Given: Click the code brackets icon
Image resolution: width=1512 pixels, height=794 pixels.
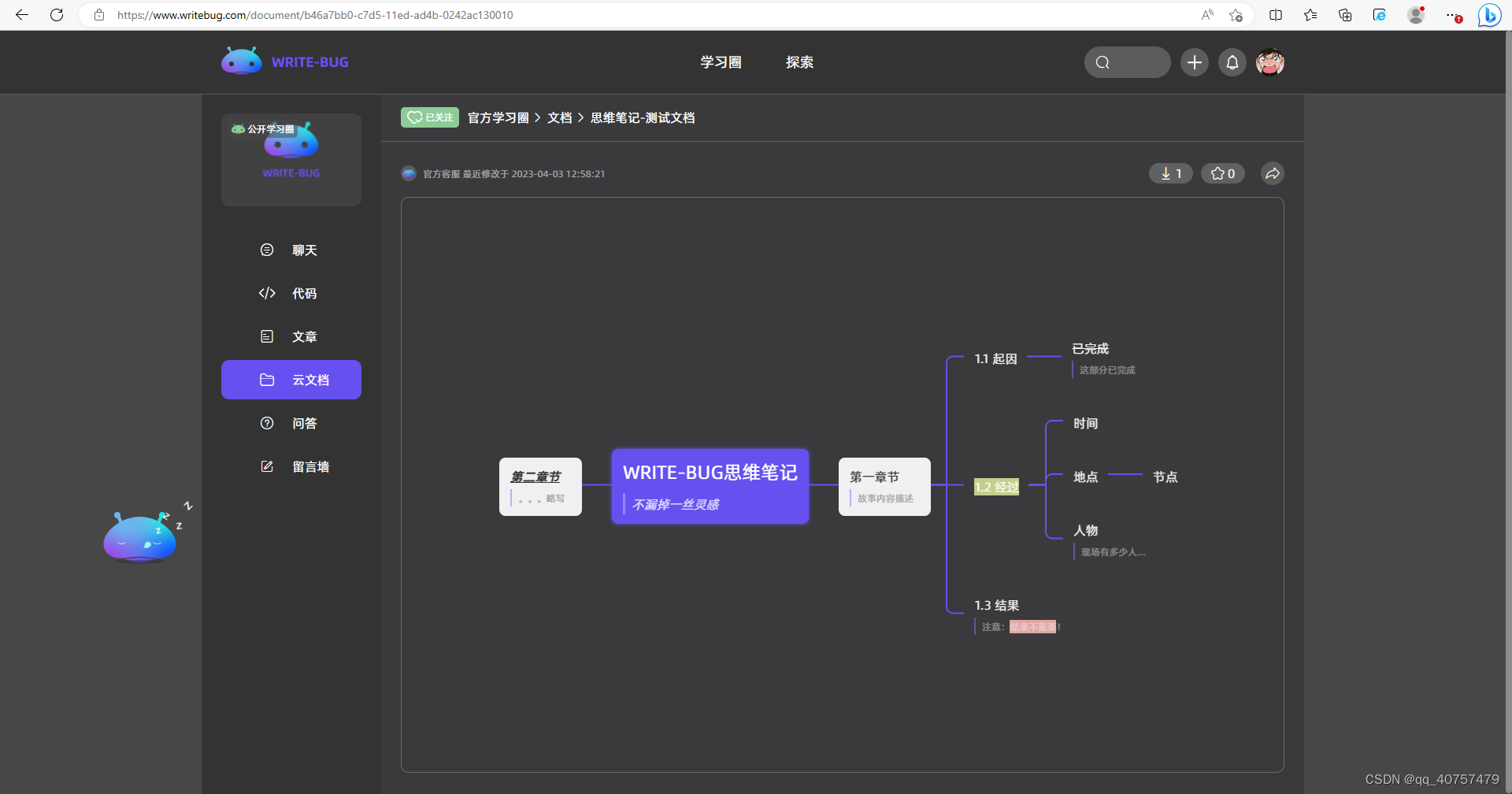Looking at the screenshot, I should (x=267, y=293).
